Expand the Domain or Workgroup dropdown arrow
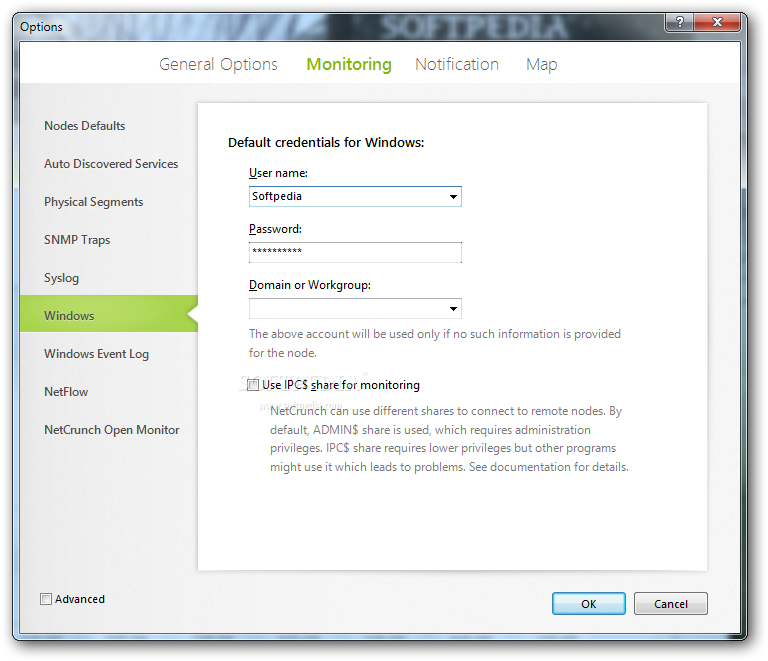This screenshot has height=661, width=768. (x=453, y=309)
